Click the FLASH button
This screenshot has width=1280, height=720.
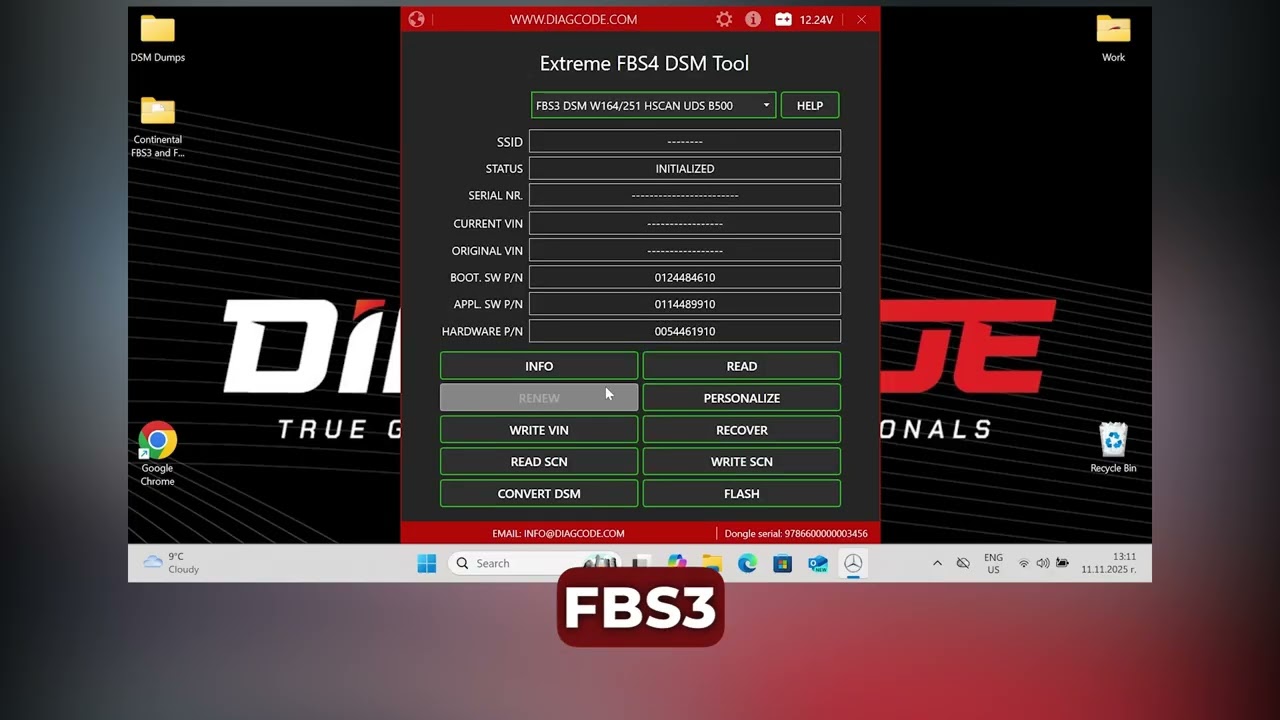click(742, 494)
